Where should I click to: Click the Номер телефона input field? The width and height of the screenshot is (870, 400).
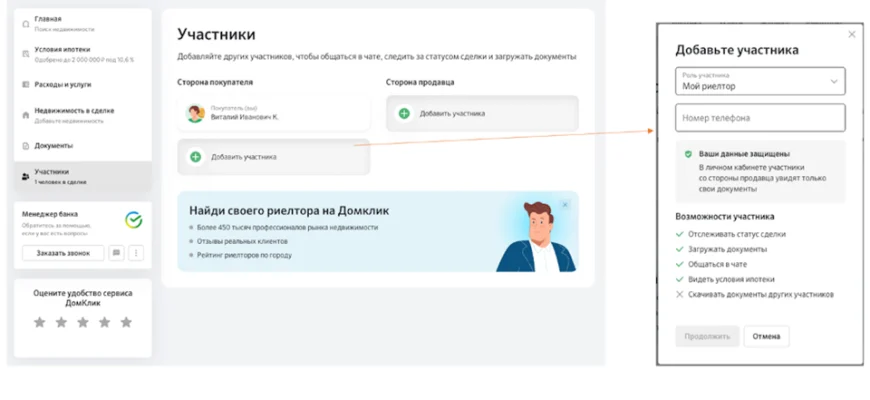[x=760, y=118]
